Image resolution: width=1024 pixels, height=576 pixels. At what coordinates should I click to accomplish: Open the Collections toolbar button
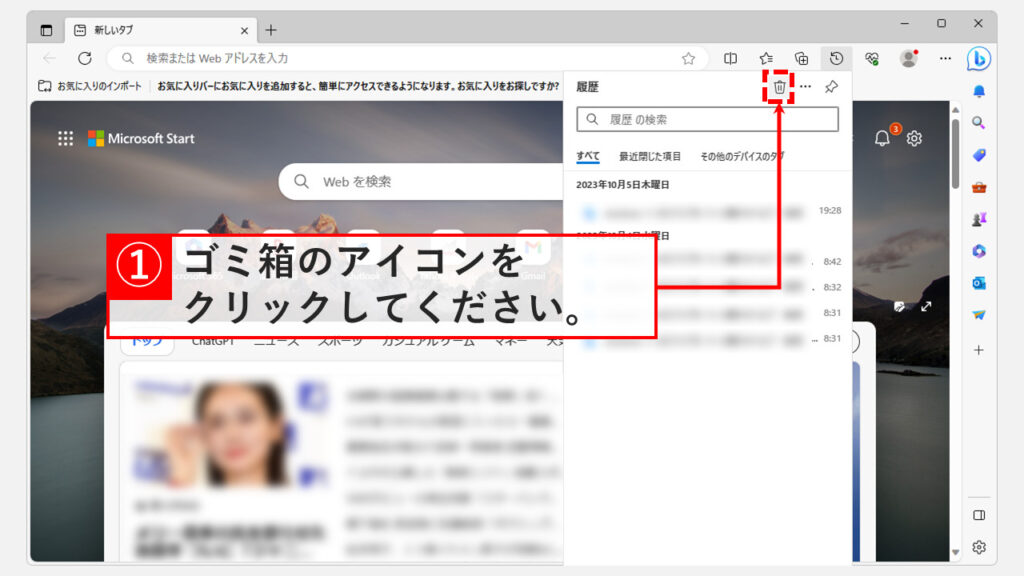coord(801,58)
